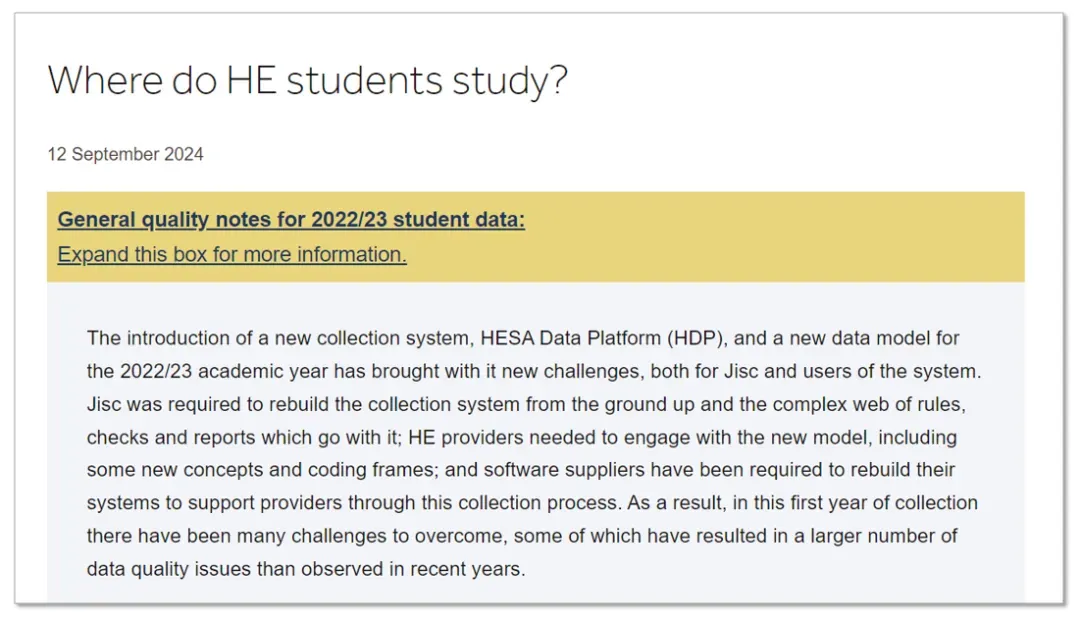This screenshot has height=621, width=1080.
Task: Click the line starting 'checks and reports which'
Action: (521, 437)
